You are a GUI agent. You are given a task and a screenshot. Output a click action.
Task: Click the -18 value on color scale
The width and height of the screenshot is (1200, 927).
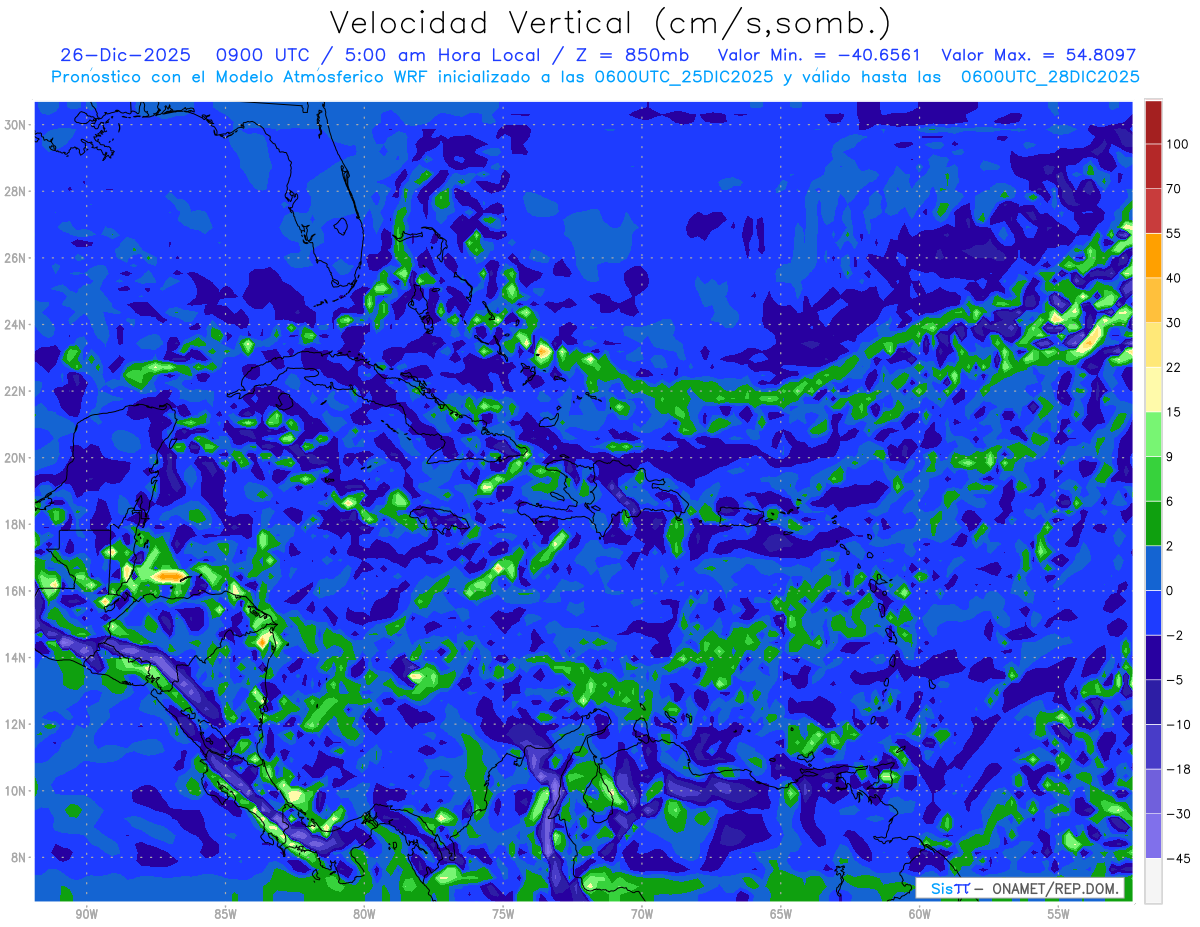click(1177, 770)
